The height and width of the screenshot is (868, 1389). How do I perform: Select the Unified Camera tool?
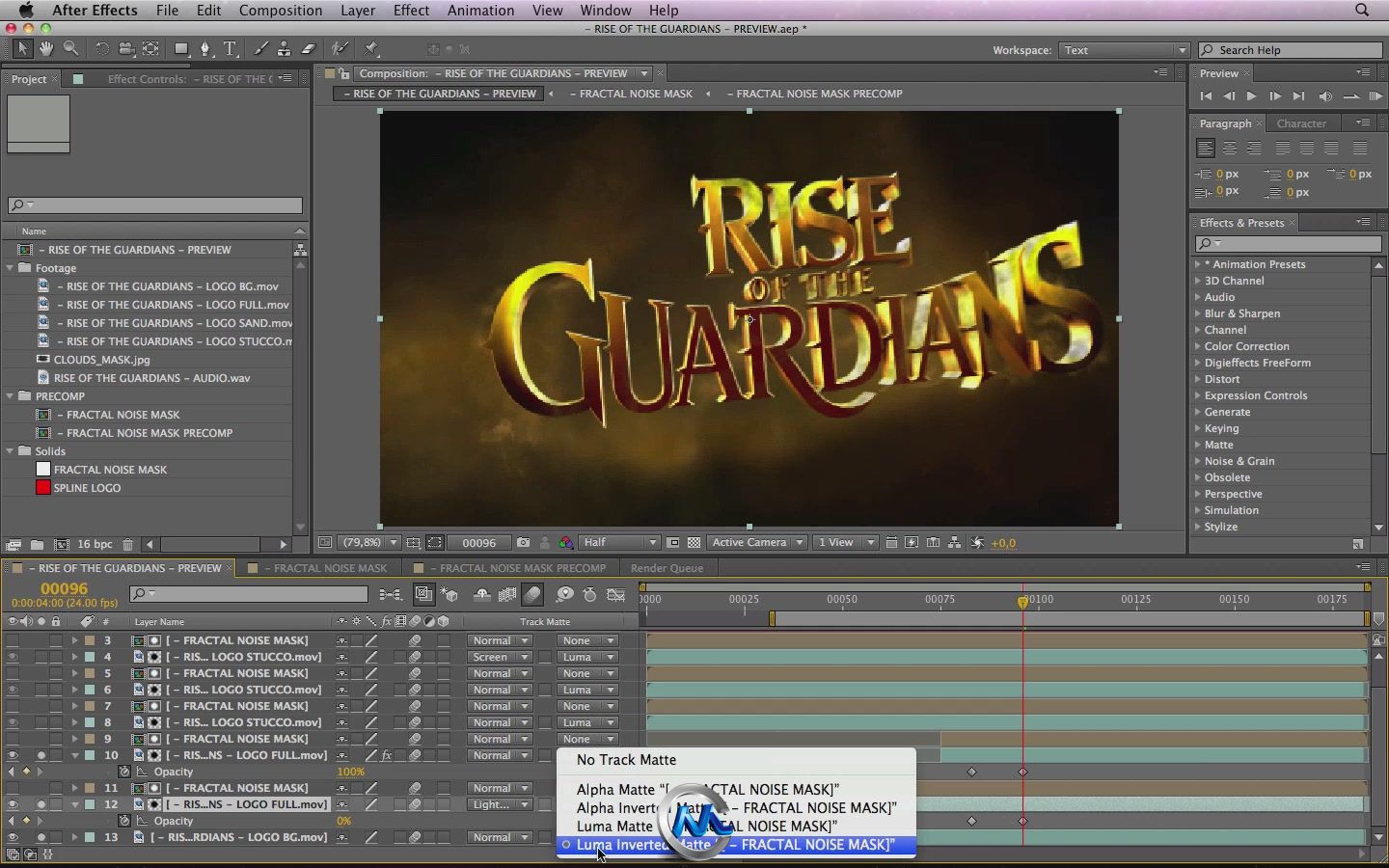point(126,48)
